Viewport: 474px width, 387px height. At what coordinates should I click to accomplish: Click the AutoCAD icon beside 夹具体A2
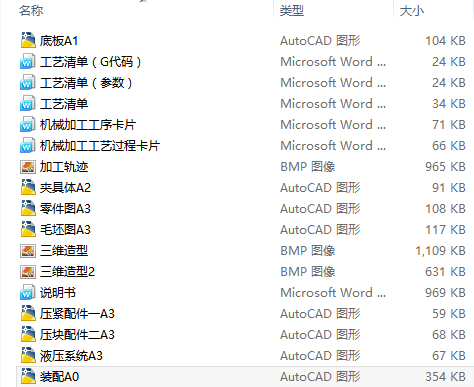(28, 187)
